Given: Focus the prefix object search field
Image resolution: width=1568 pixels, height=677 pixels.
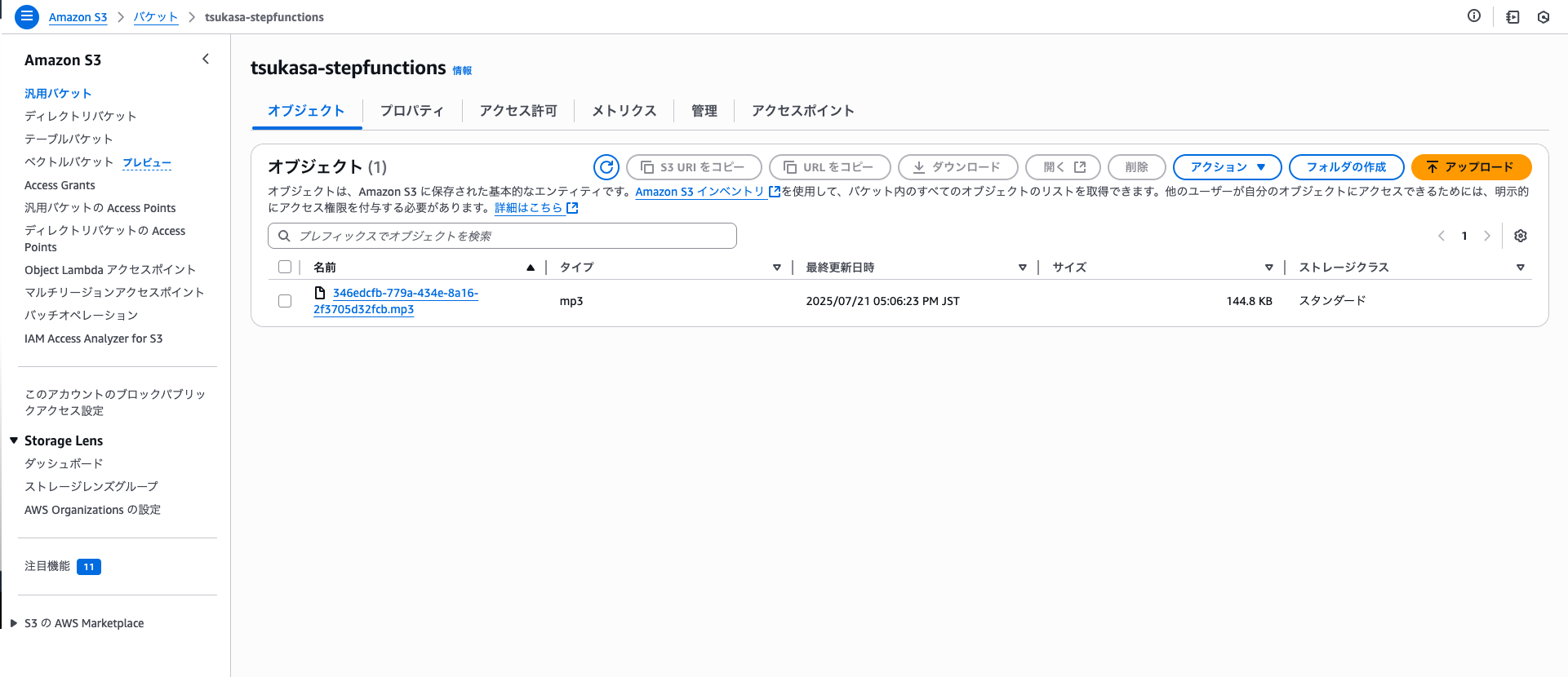Looking at the screenshot, I should point(502,236).
